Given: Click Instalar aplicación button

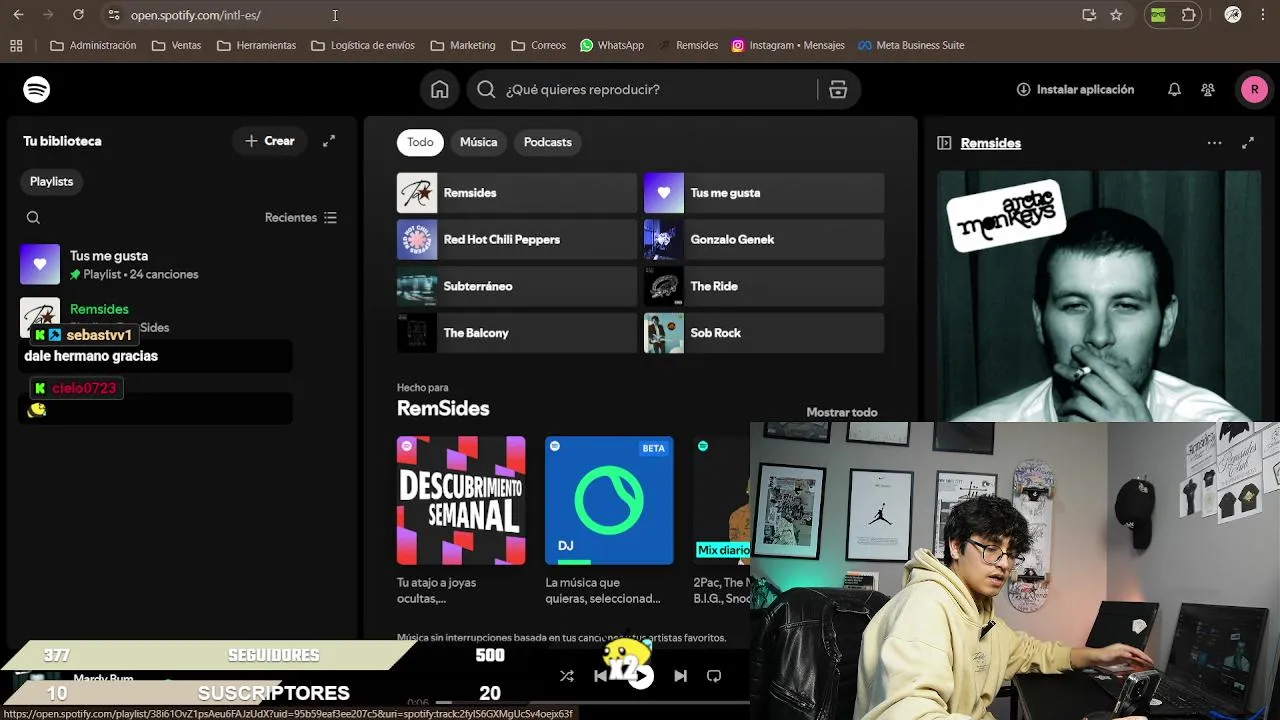Looking at the screenshot, I should coord(1075,90).
